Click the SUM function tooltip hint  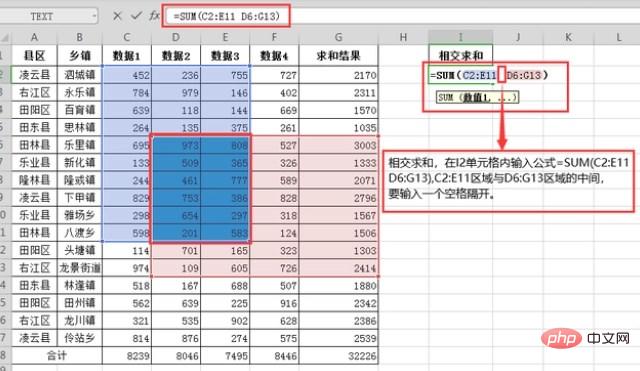(478, 98)
